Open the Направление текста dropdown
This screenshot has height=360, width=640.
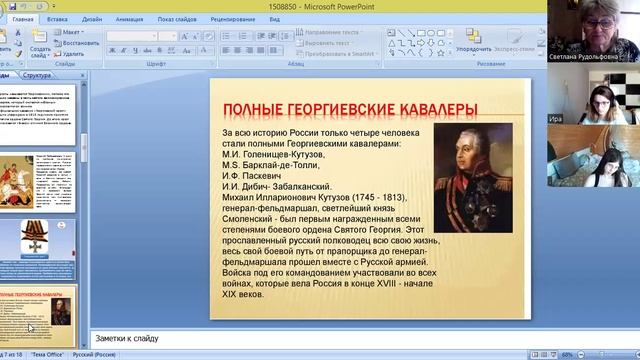[329, 32]
